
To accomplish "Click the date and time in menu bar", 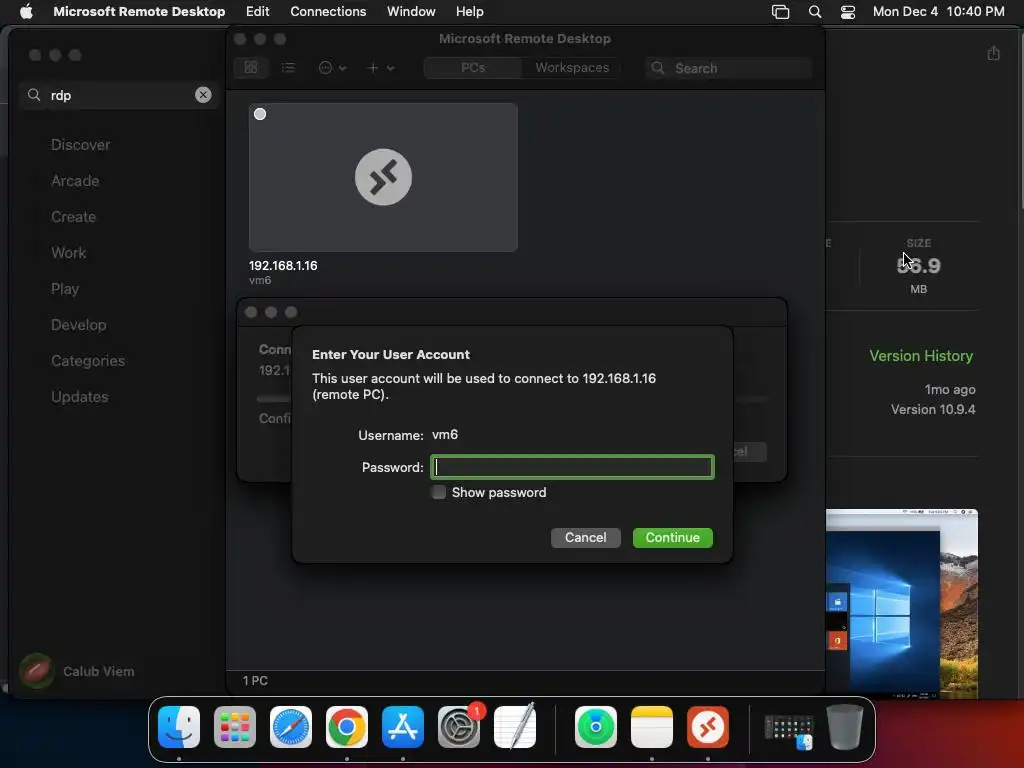I will tap(938, 12).
